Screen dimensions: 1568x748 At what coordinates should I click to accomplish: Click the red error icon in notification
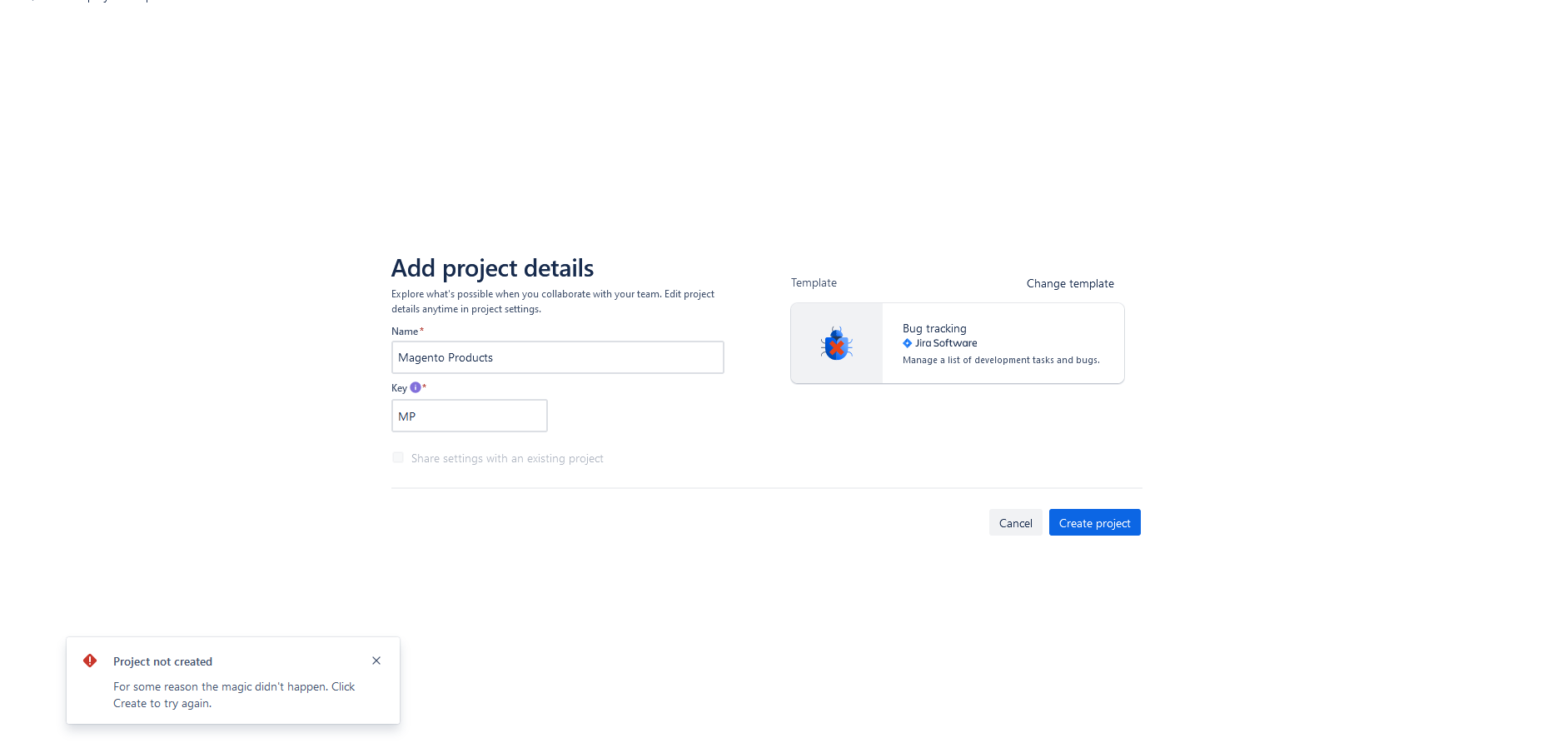90,661
